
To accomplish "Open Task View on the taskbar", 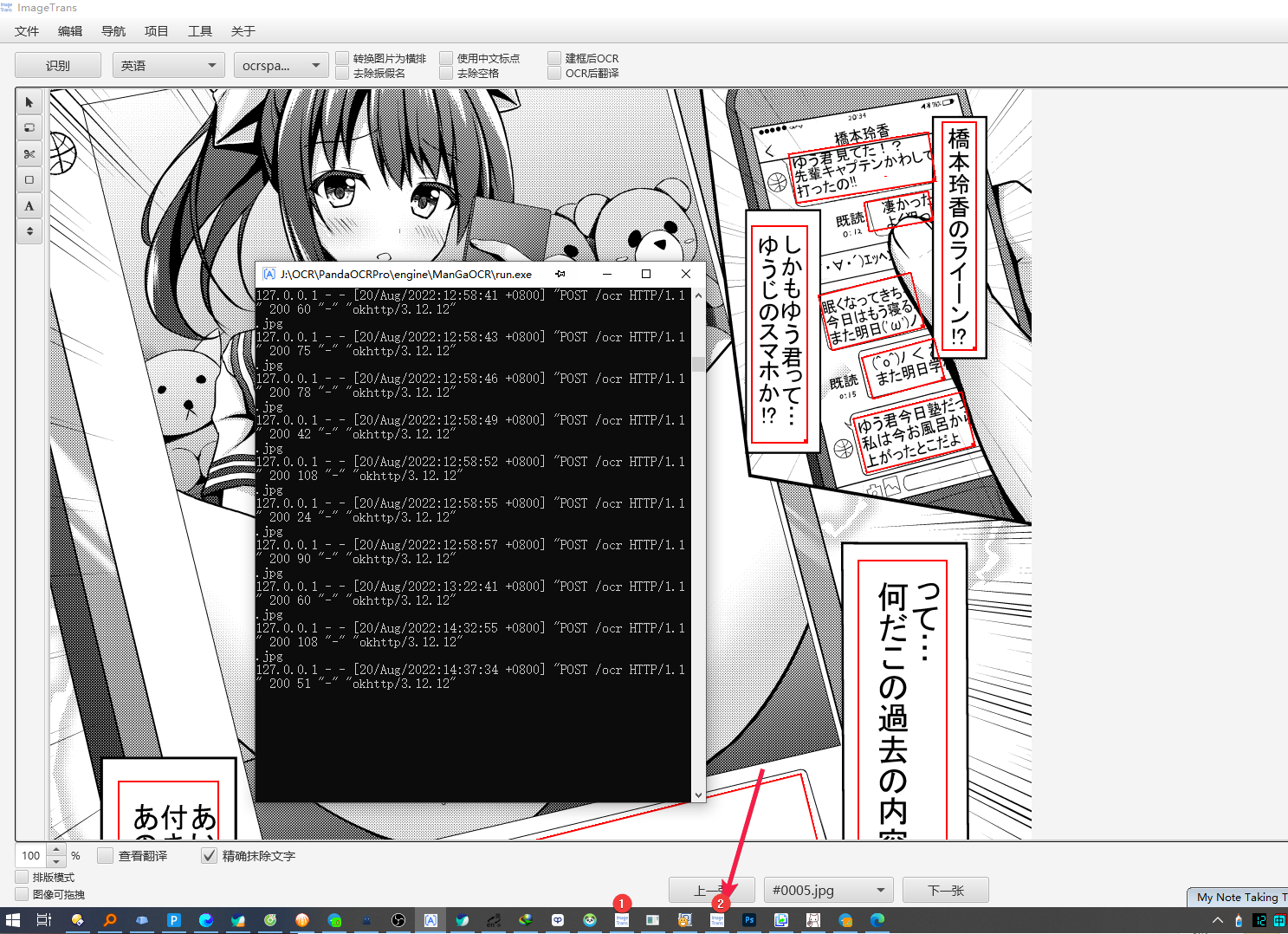I will pos(44,920).
